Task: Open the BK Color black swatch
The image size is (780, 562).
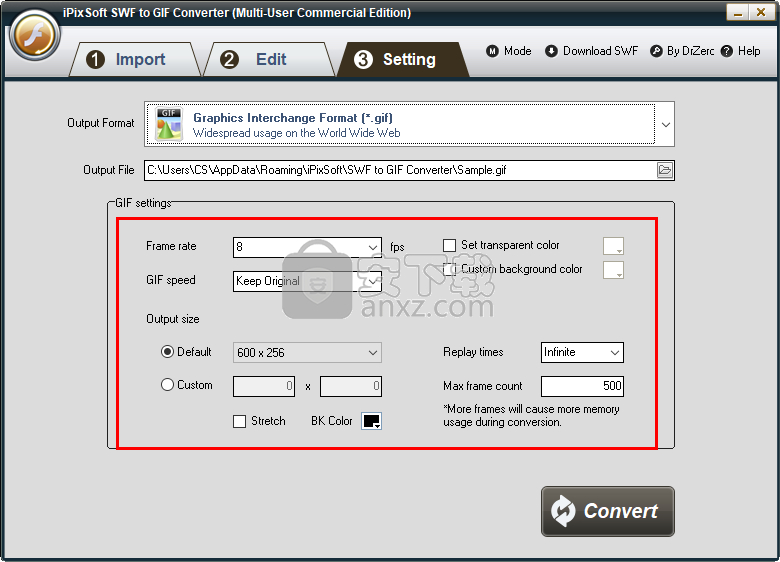Action: (x=372, y=421)
